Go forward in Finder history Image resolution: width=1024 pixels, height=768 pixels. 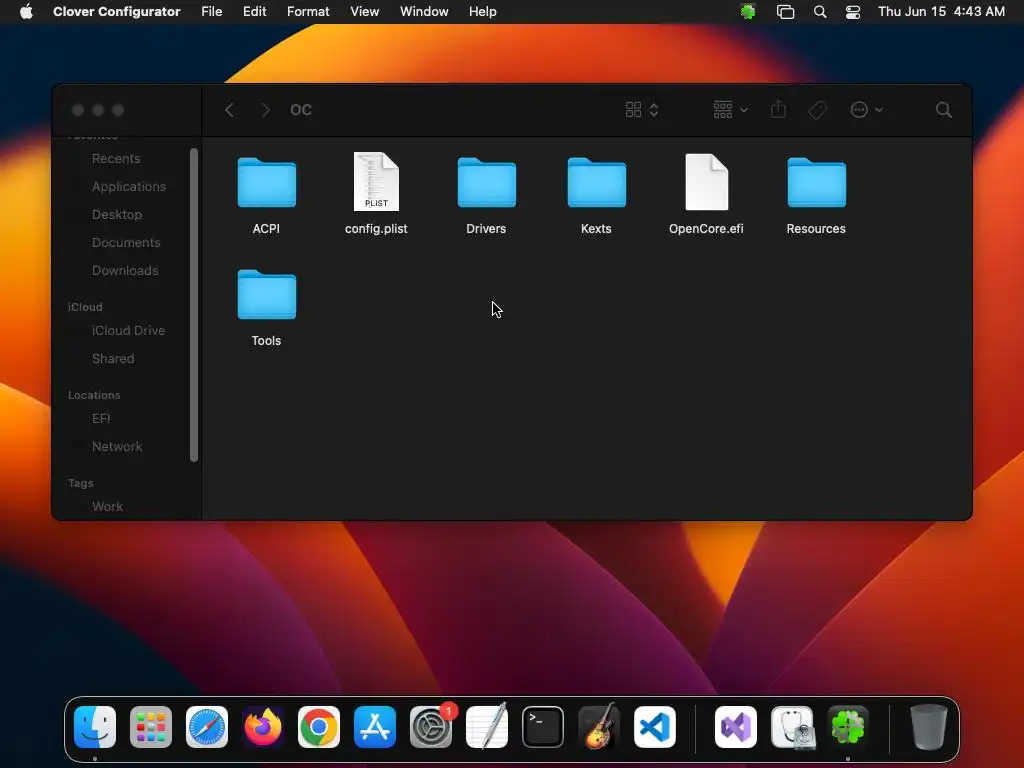coord(265,110)
